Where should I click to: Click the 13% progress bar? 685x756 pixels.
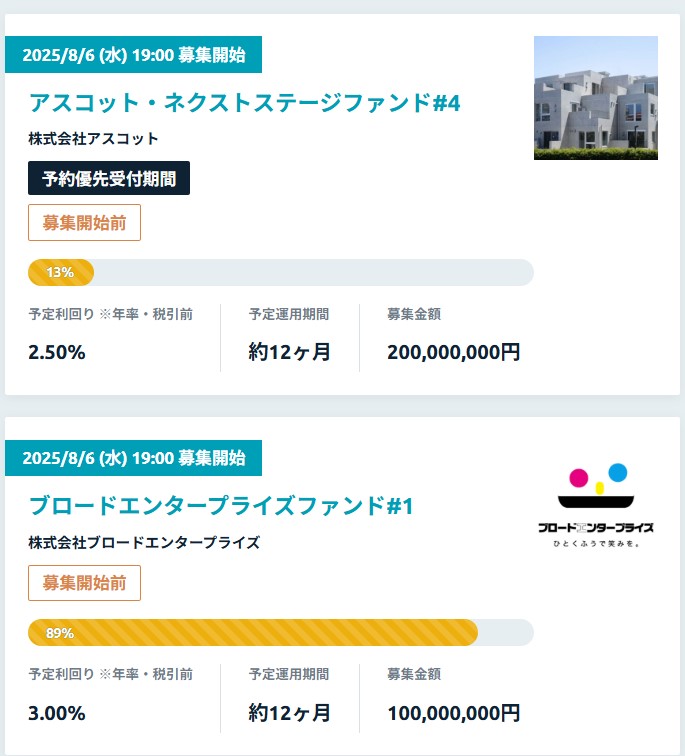280,272
